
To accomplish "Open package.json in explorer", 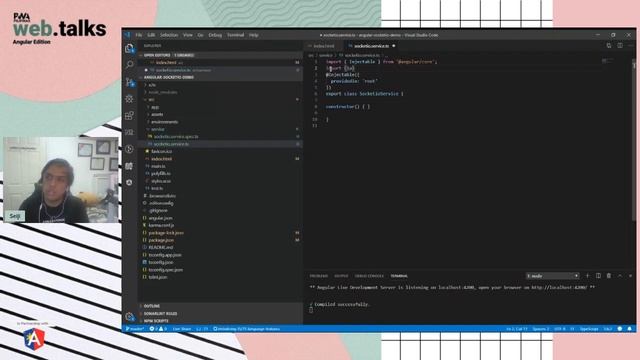I will click(x=220, y=240).
